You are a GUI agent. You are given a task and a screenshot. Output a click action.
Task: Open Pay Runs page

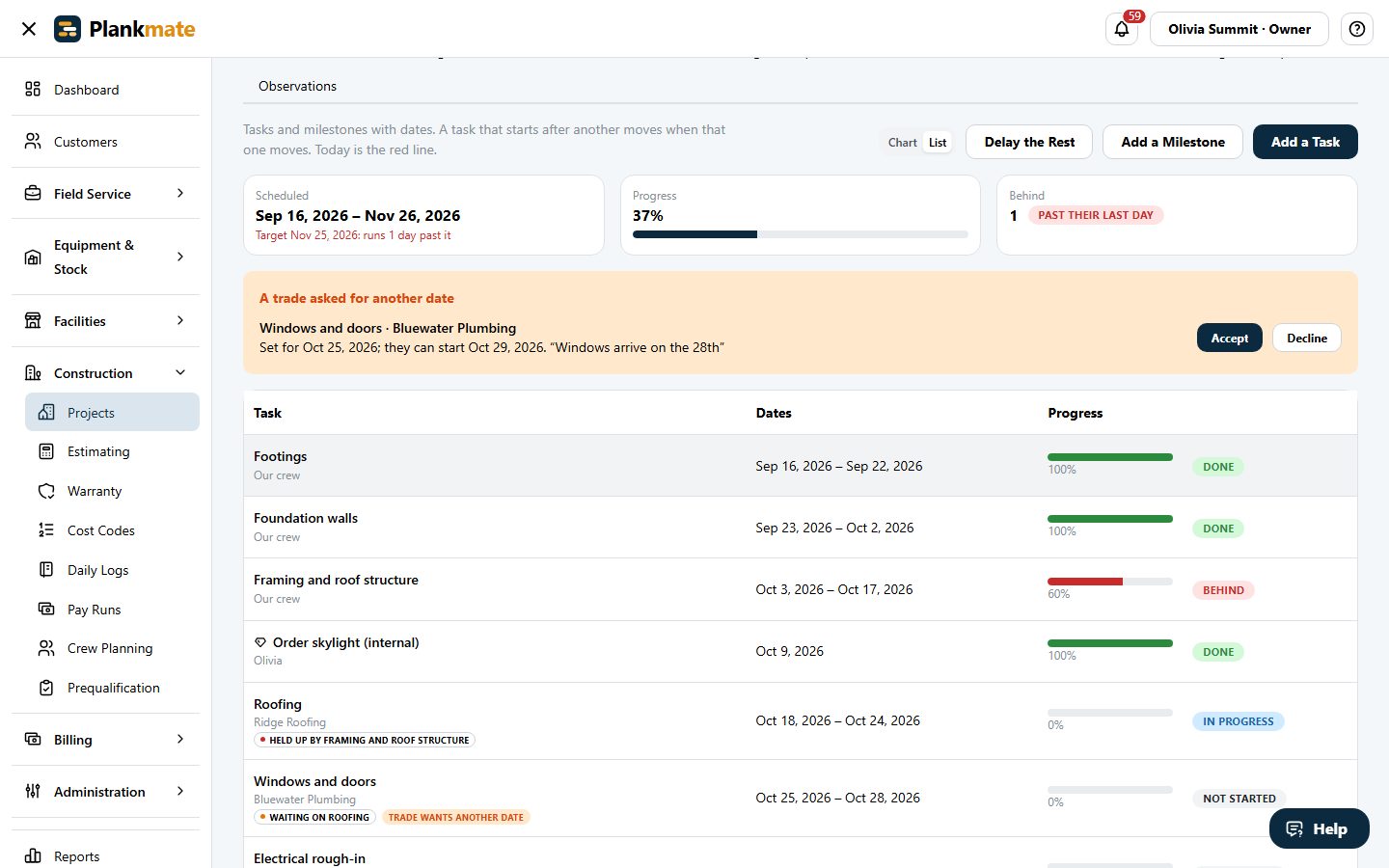pyautogui.click(x=112, y=610)
